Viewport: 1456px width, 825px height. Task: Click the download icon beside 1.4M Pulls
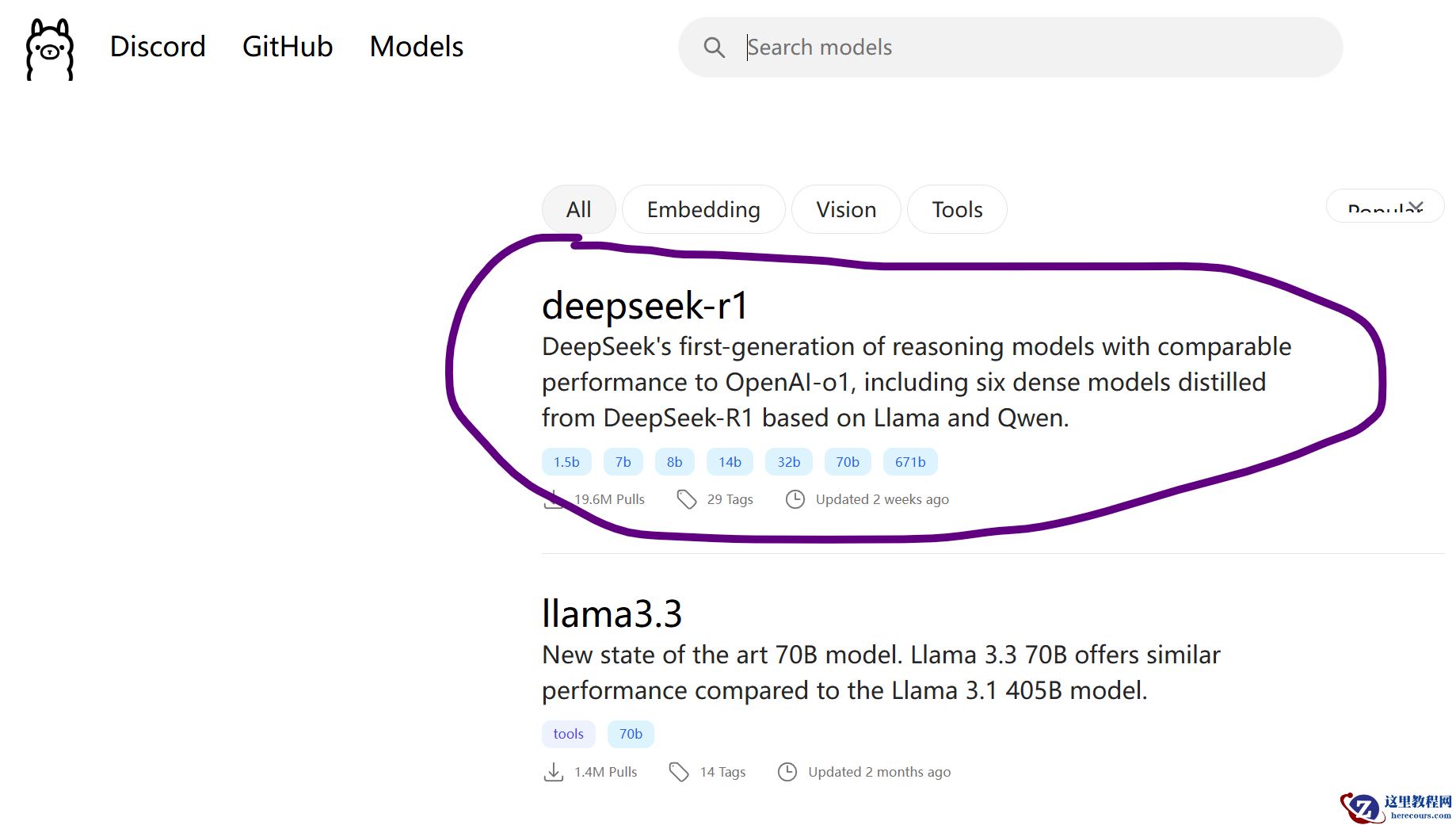pyautogui.click(x=554, y=772)
